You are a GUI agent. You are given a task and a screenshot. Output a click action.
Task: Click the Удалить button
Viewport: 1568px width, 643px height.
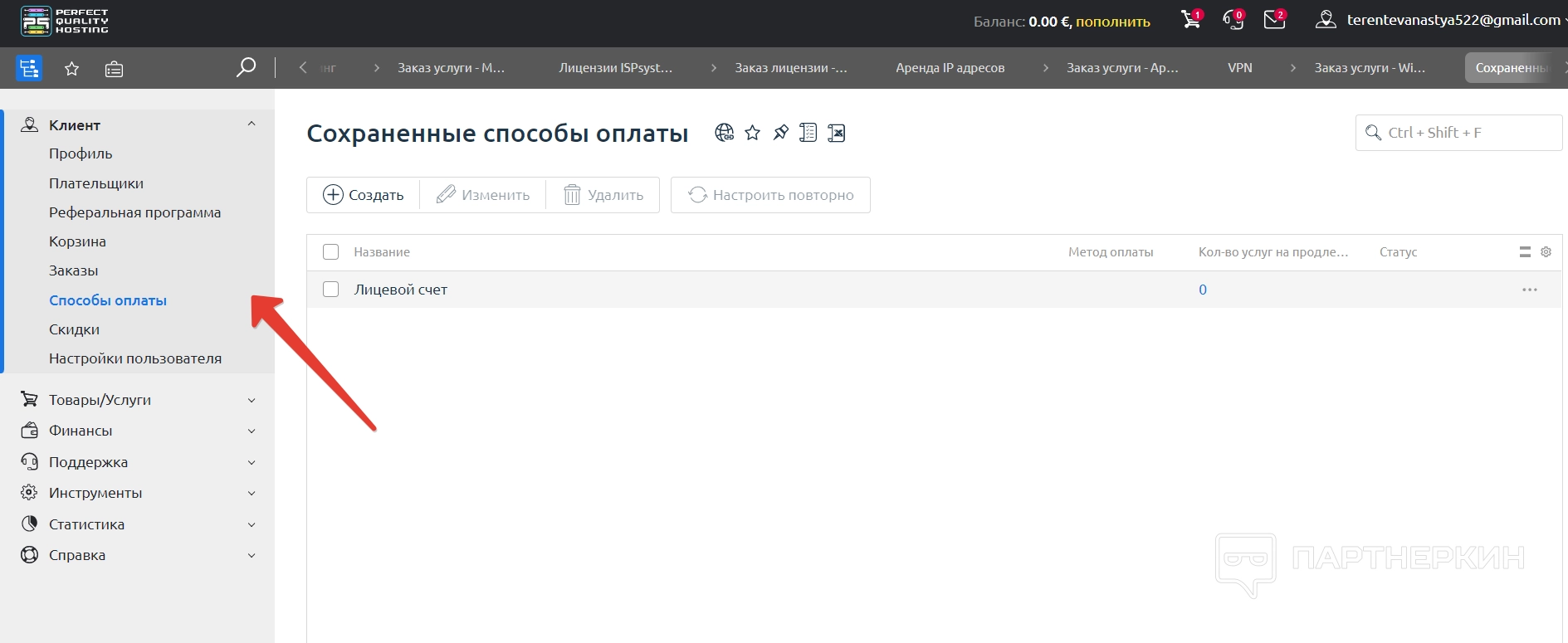tap(603, 195)
